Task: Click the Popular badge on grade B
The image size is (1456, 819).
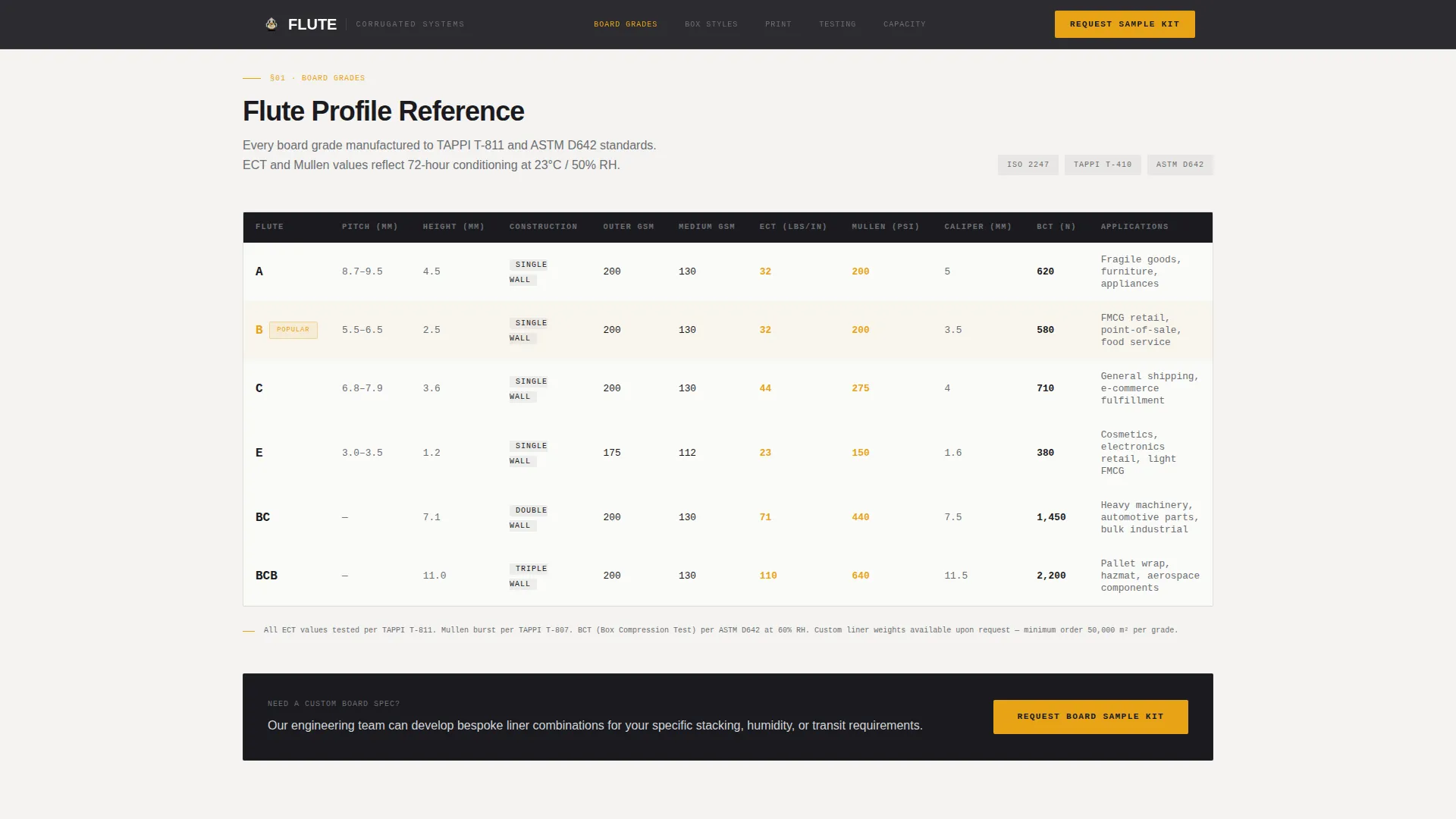Action: 293,330
